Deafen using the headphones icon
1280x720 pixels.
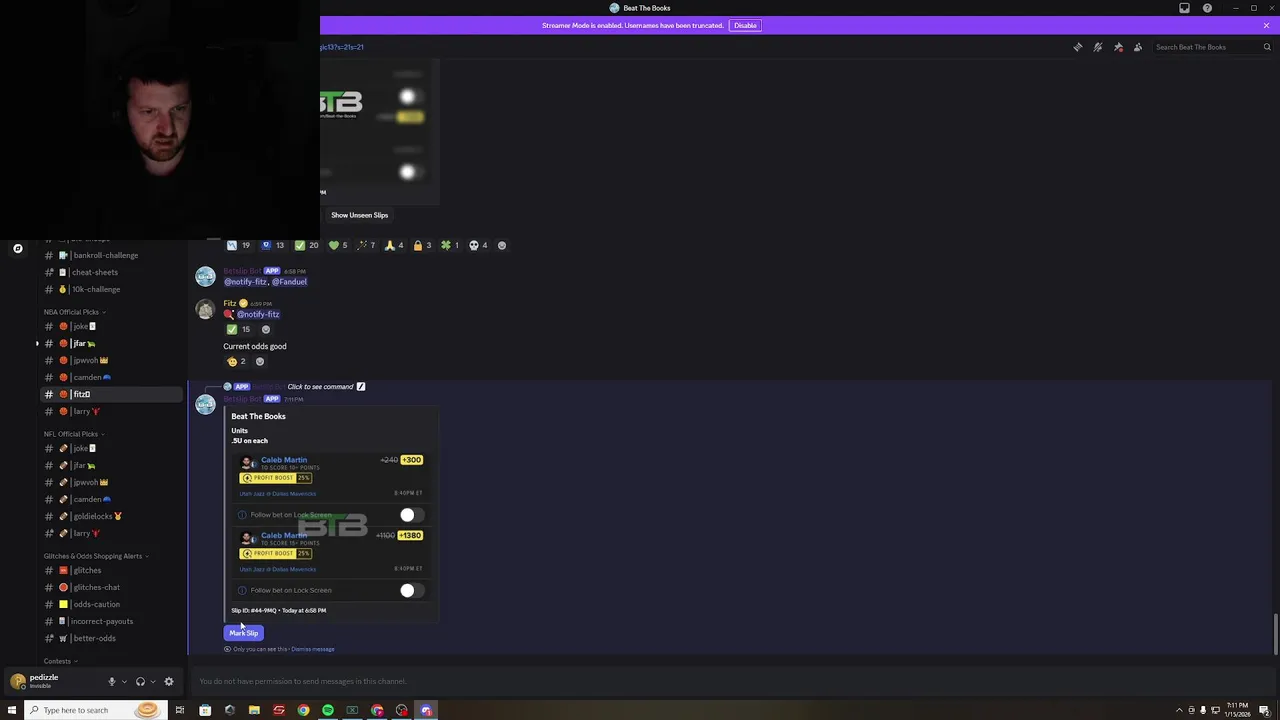(140, 682)
